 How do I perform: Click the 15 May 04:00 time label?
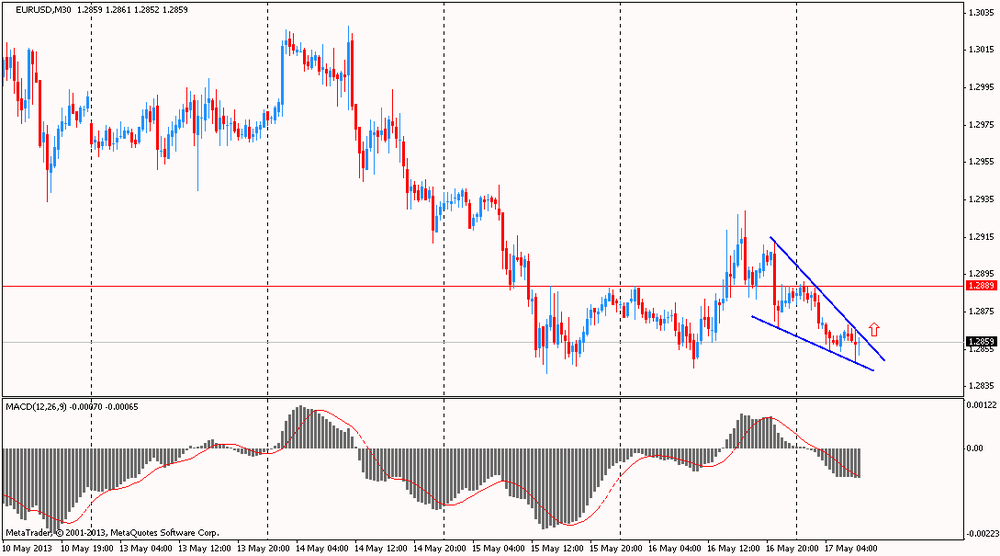point(498,548)
